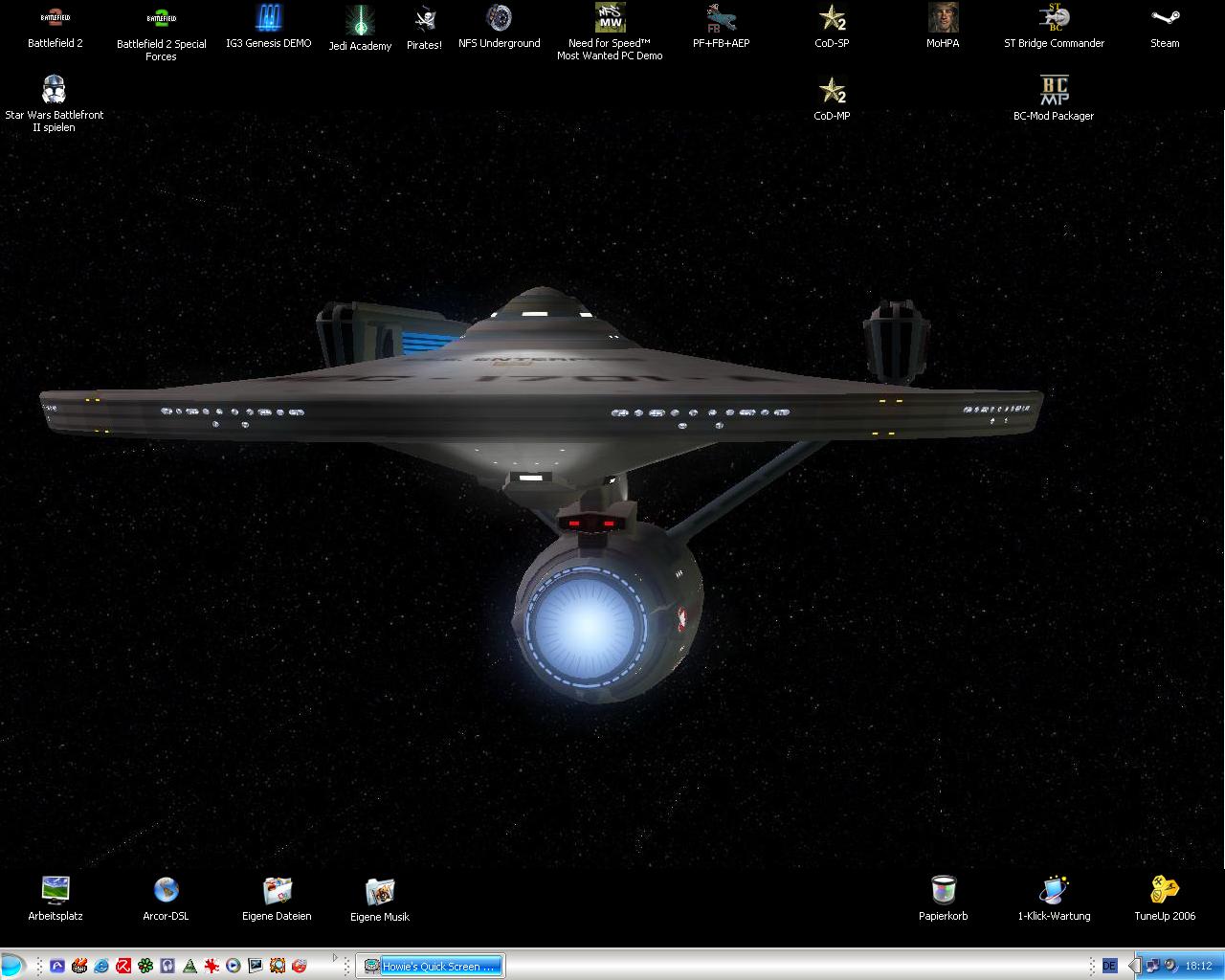Click the Steam desktop shortcut

(1165, 27)
